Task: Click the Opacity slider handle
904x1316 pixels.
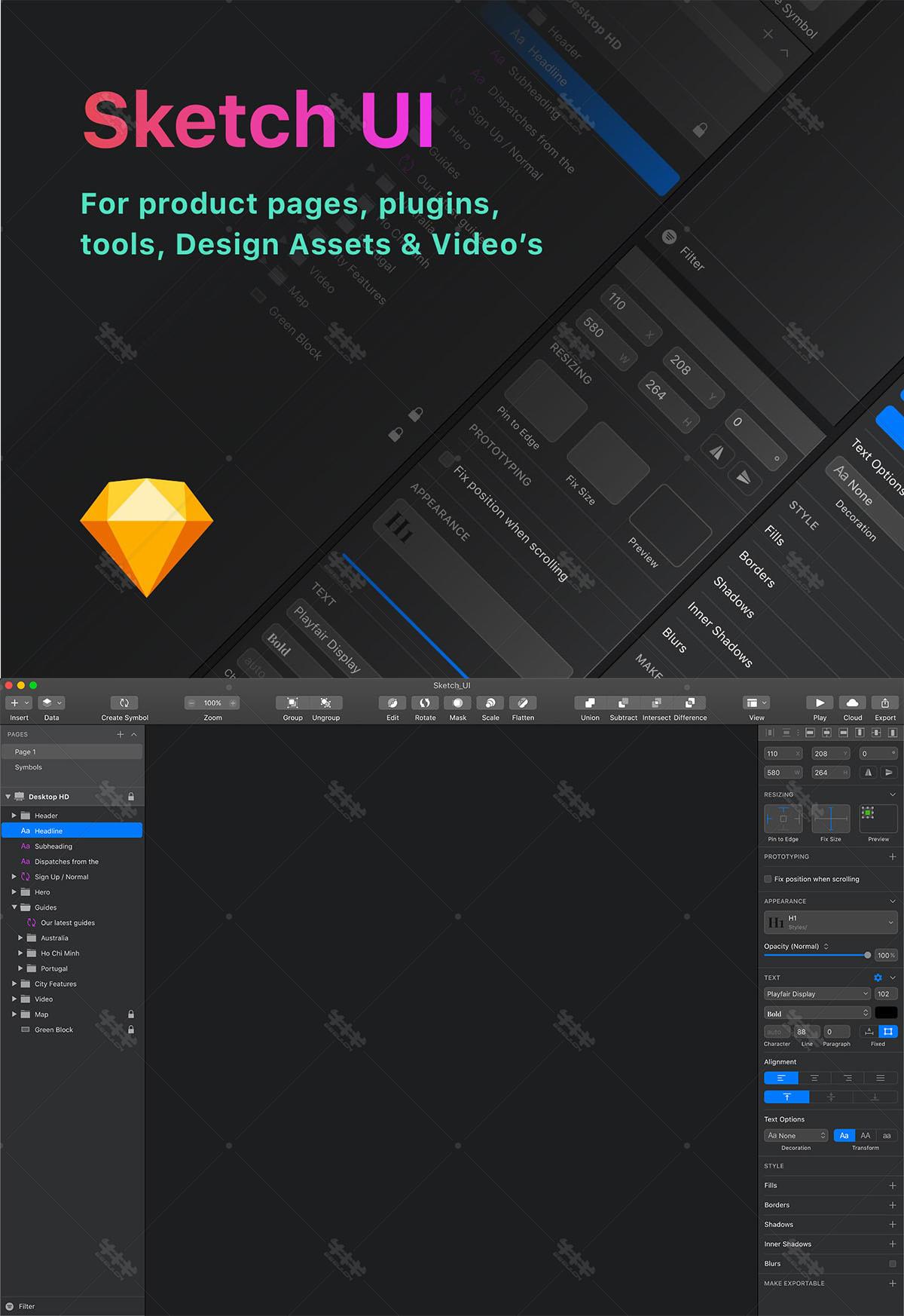Action: (868, 955)
